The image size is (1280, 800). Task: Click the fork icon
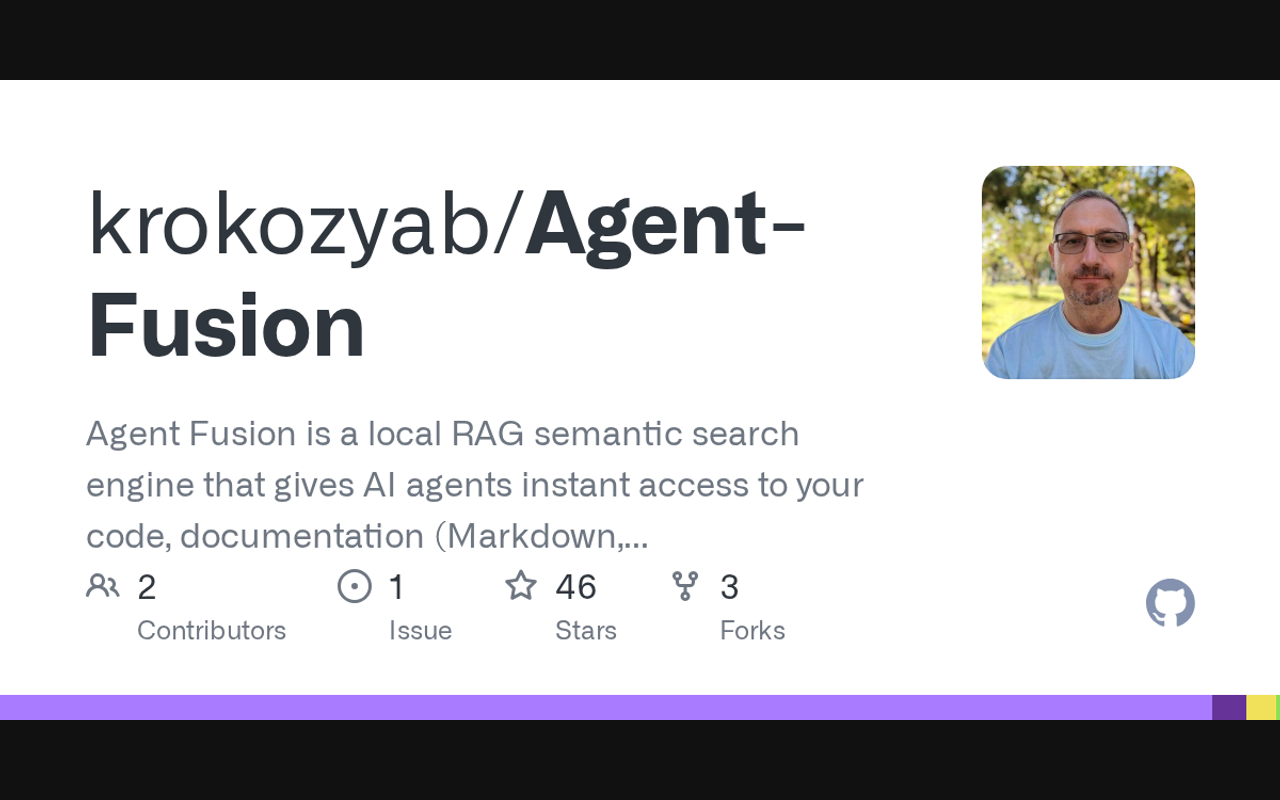coord(685,586)
